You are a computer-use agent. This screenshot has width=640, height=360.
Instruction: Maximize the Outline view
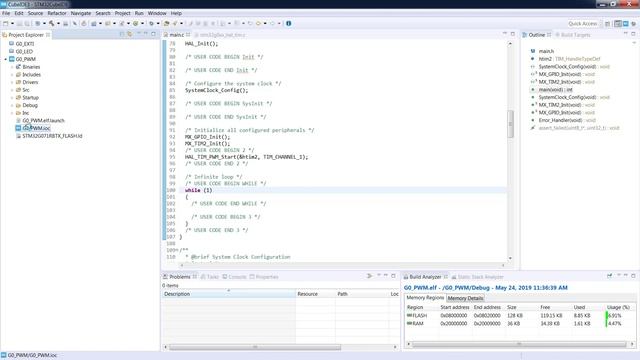[x=633, y=34]
